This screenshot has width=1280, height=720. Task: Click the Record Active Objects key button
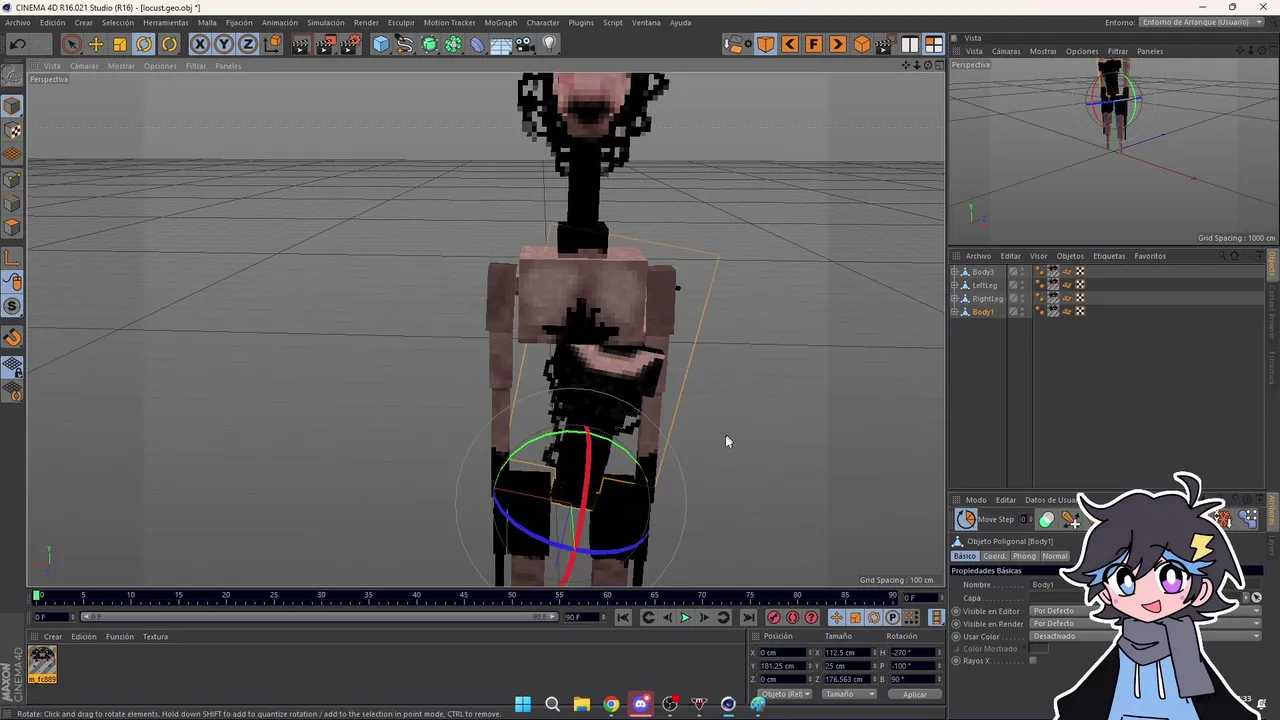tap(773, 617)
